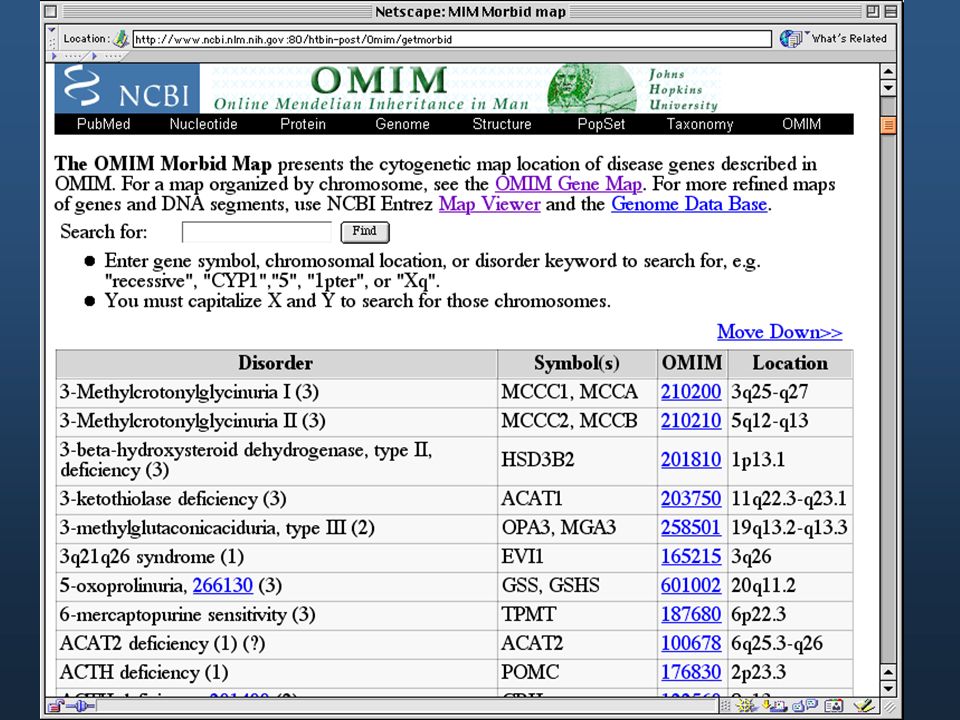
Task: Open OMIM entry 176830
Action: point(691,672)
